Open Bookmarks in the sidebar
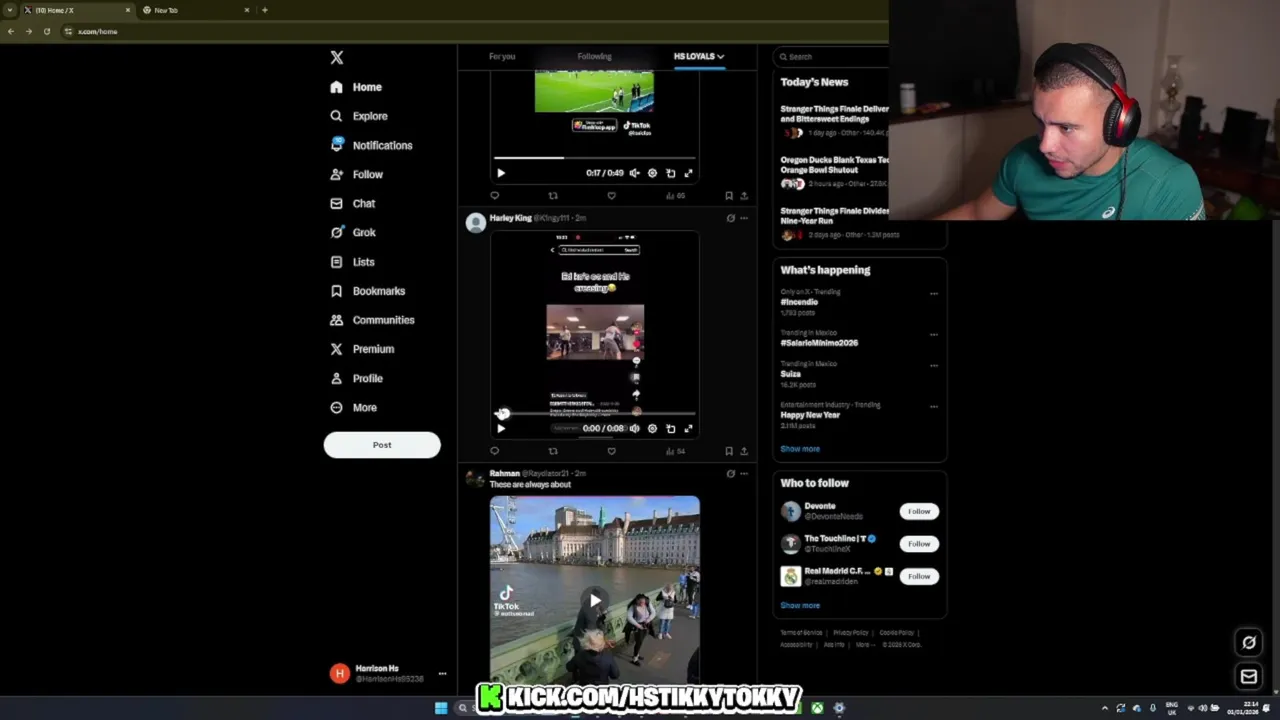The height and width of the screenshot is (720, 1280). tap(367, 291)
